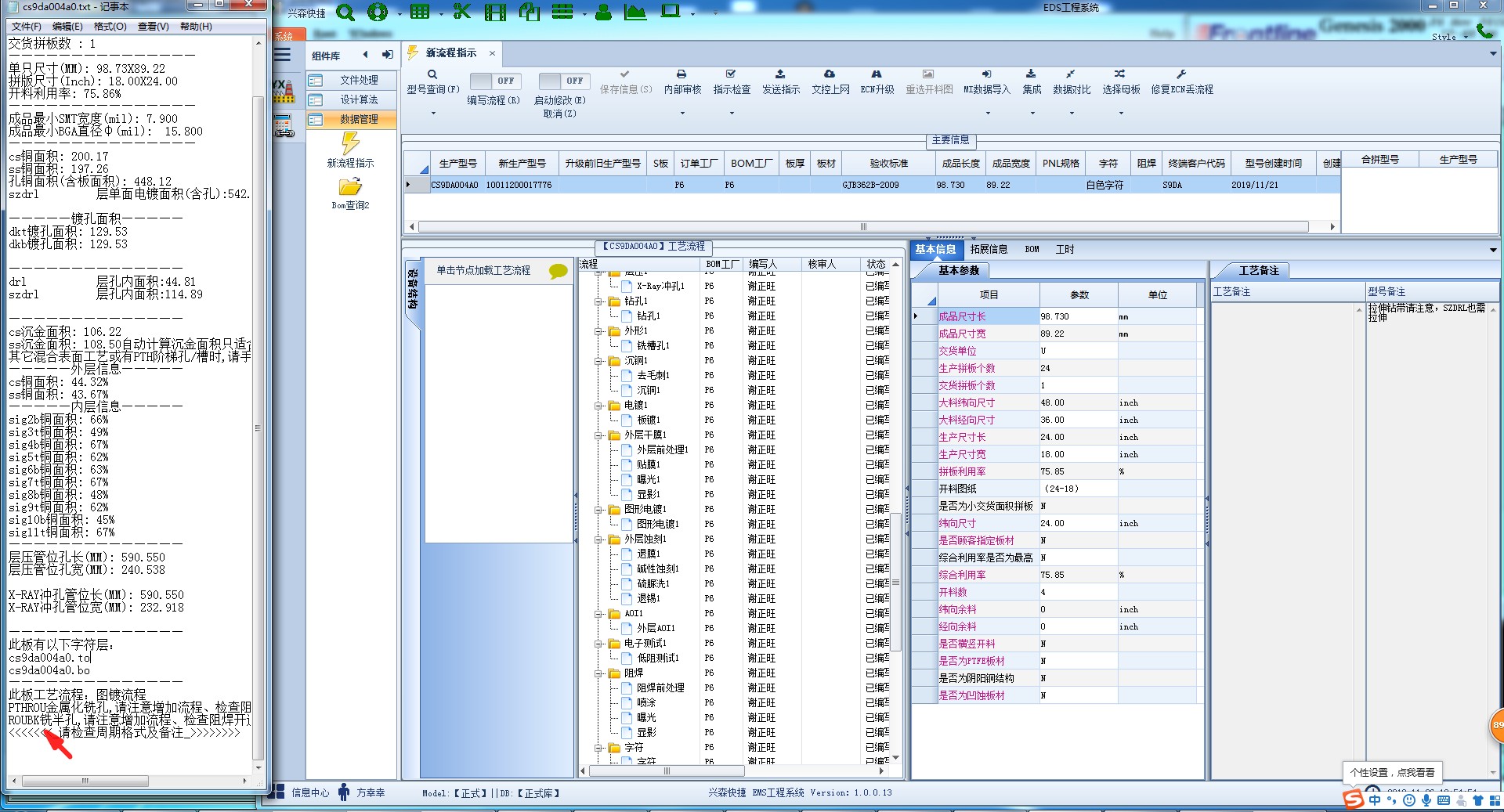Click the green magnifier search icon in top toolbar
The height and width of the screenshot is (812, 1504).
point(345,13)
